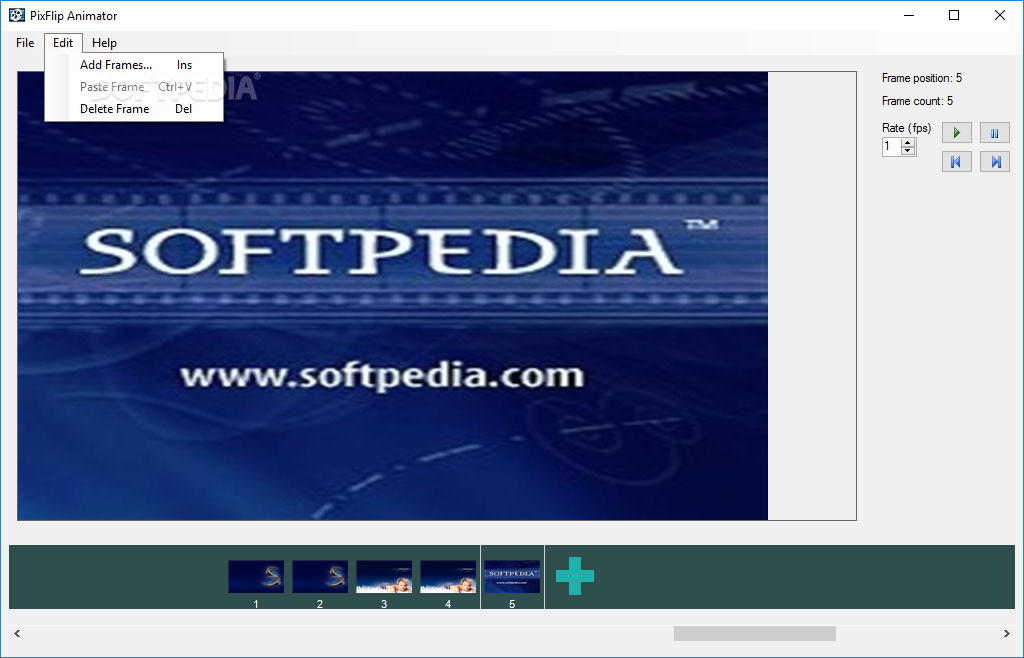Jump to the first frame
This screenshot has width=1024, height=658.
(957, 162)
